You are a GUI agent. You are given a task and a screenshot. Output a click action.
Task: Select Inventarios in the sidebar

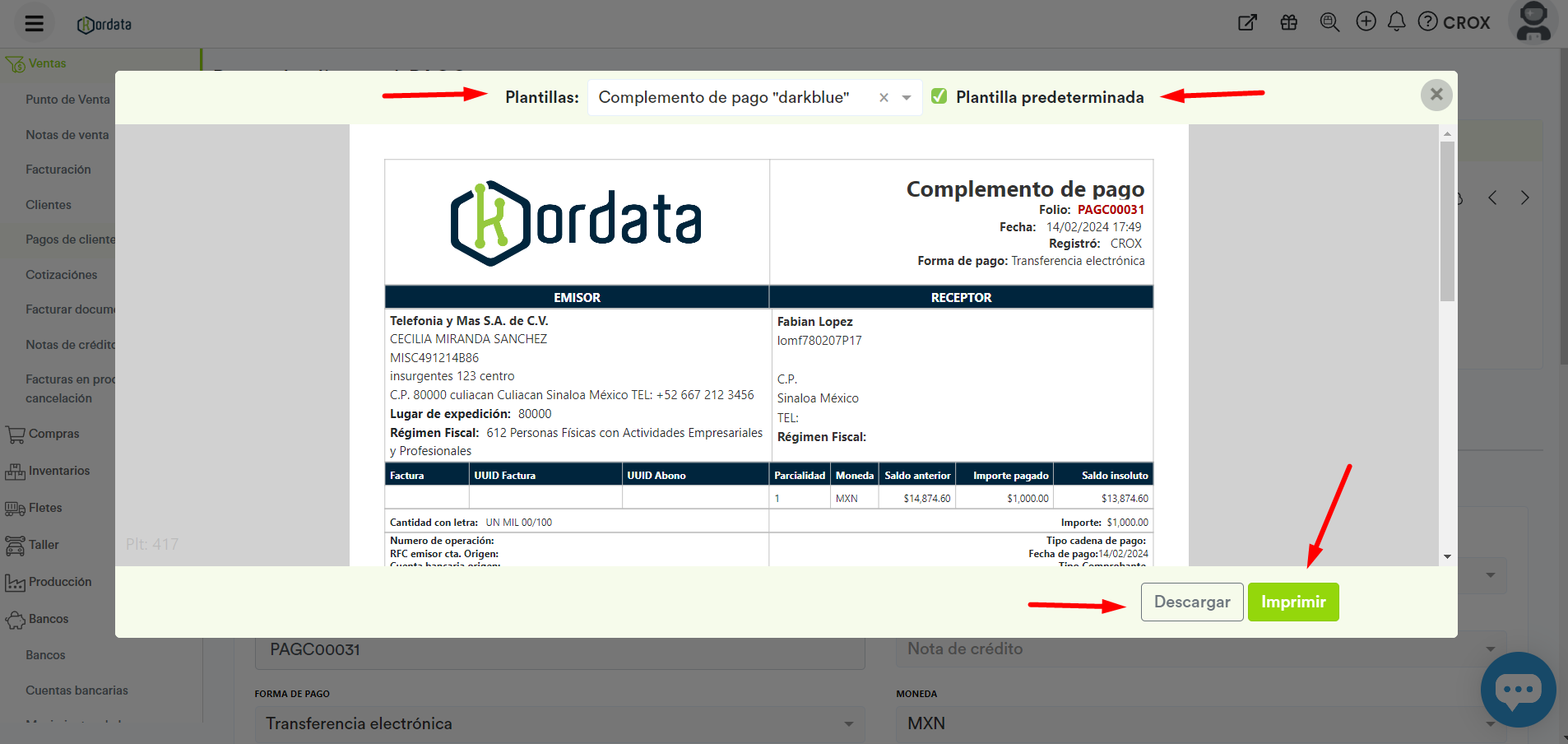pyautogui.click(x=59, y=471)
